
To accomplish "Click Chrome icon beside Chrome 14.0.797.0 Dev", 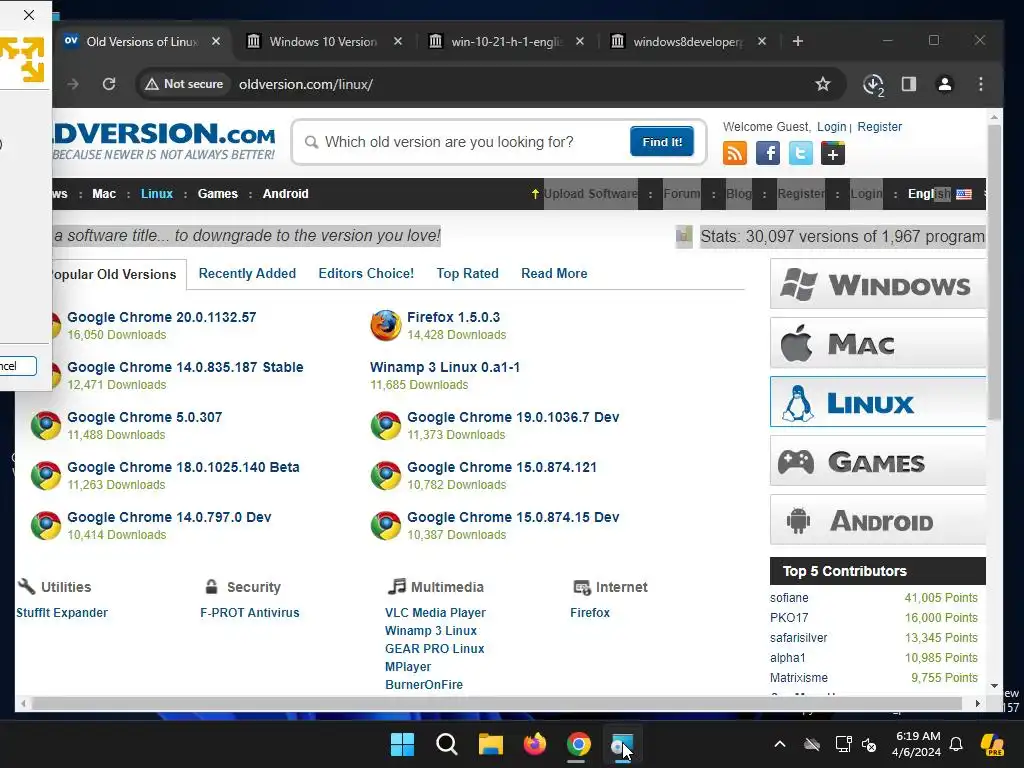I will click(x=46, y=525).
